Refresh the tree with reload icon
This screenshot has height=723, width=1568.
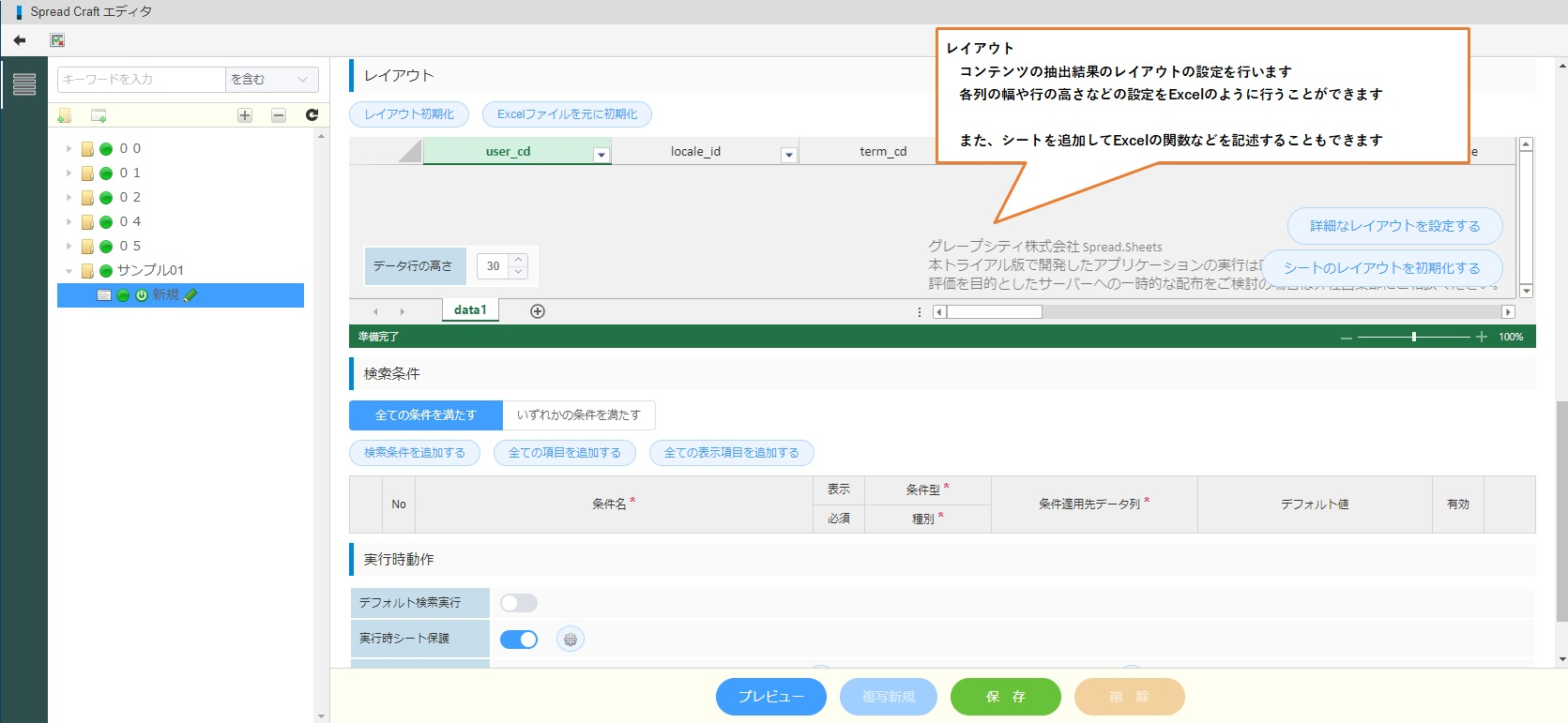click(x=312, y=115)
